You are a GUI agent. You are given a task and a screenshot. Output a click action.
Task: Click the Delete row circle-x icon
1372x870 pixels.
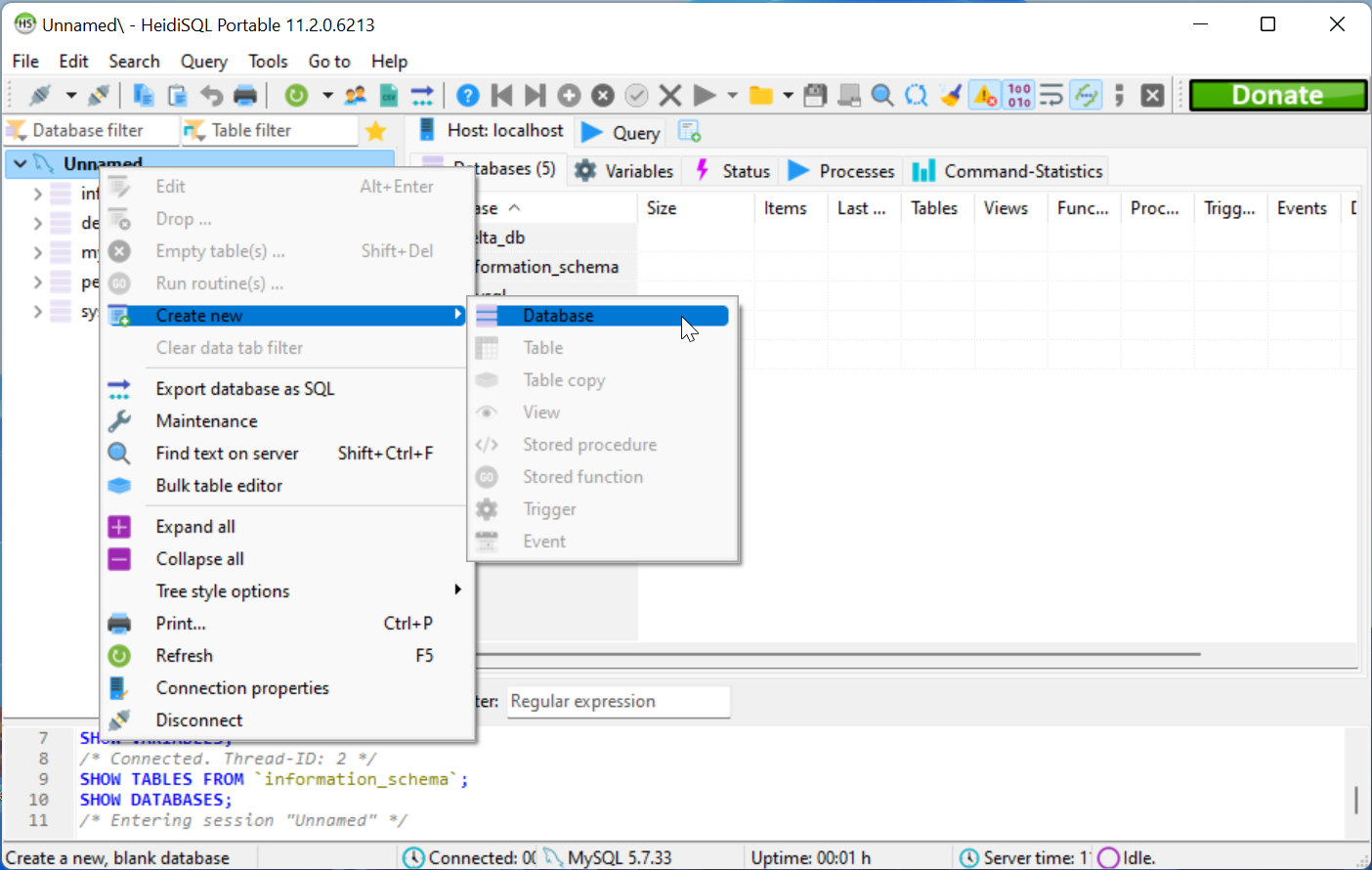(603, 95)
